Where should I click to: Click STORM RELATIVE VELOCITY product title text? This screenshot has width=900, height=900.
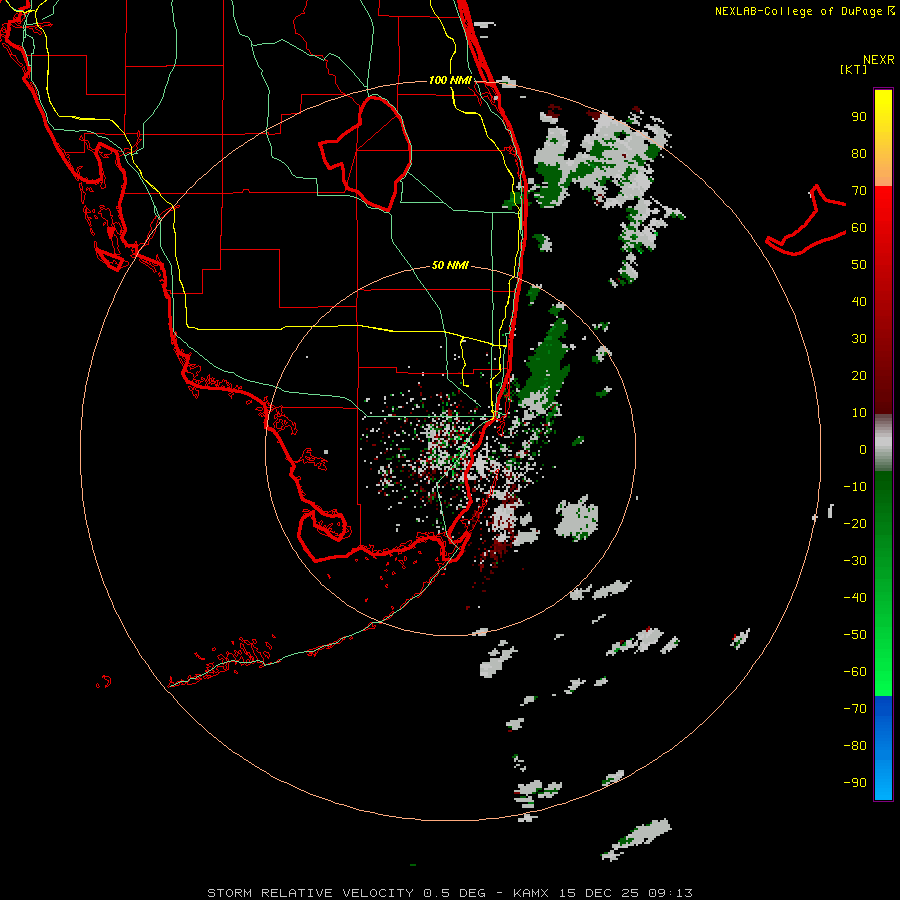(x=310, y=893)
